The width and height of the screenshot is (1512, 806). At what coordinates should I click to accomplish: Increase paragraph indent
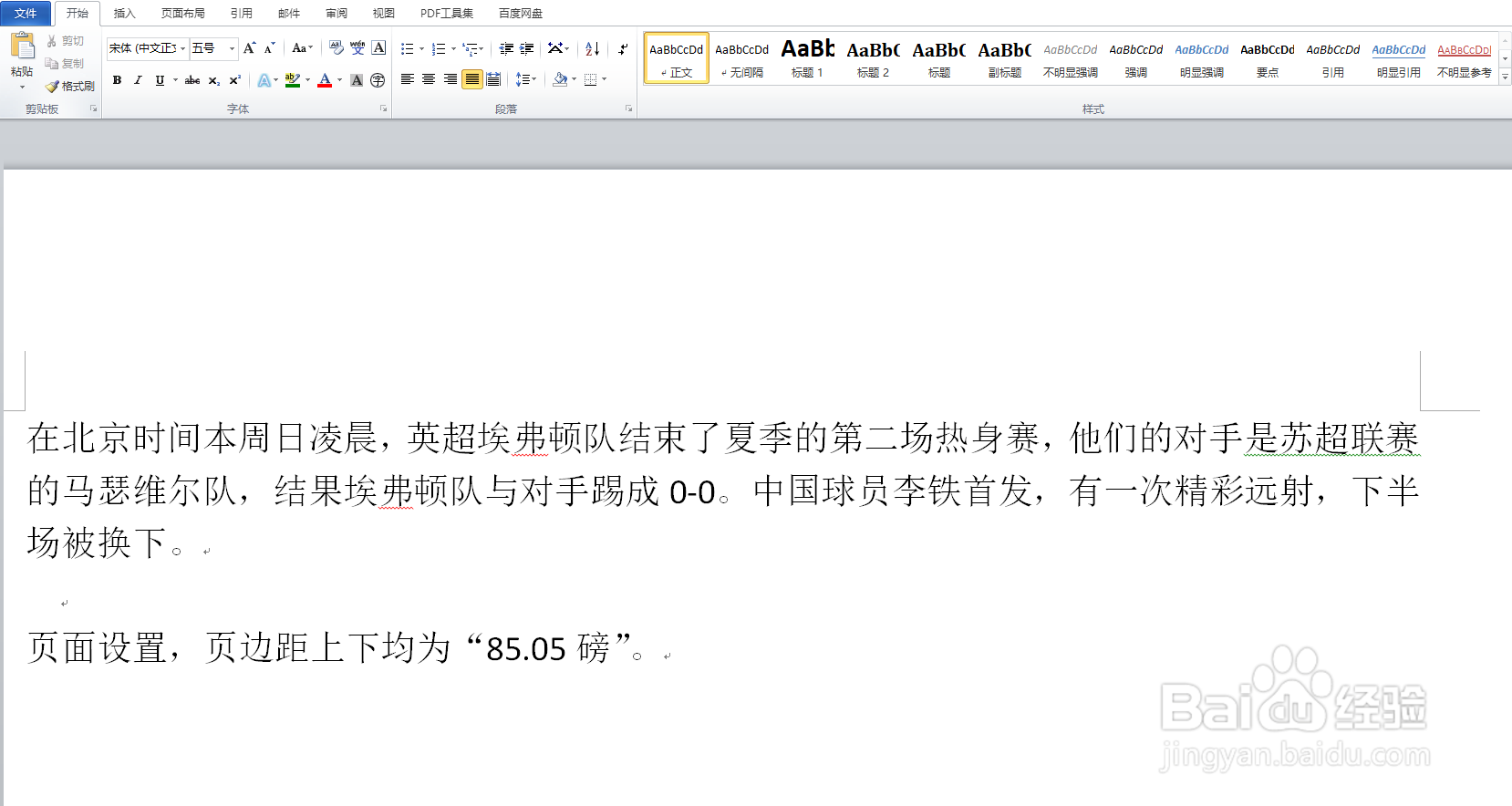526,48
